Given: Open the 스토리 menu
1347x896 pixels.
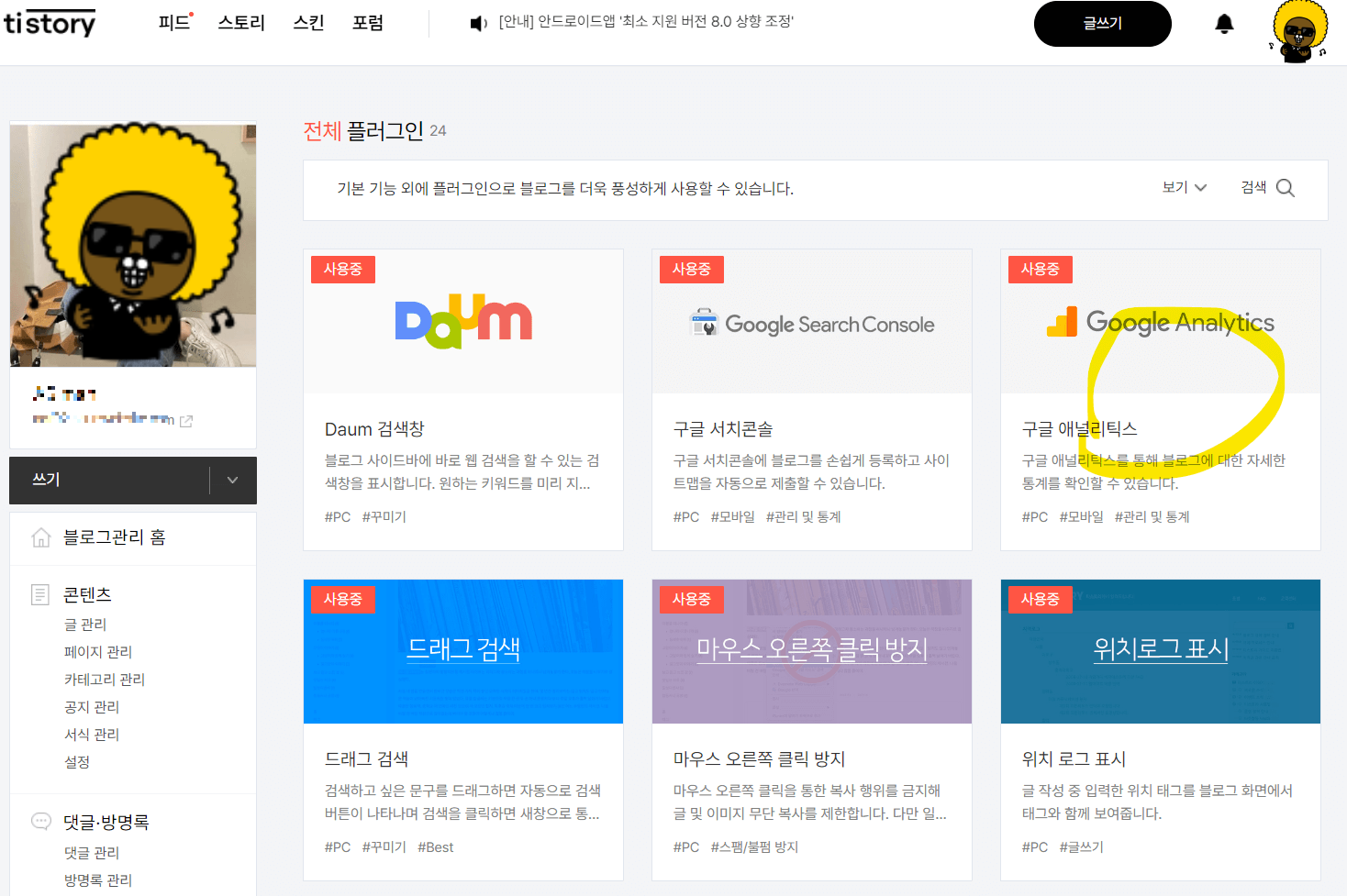Looking at the screenshot, I should click(241, 22).
